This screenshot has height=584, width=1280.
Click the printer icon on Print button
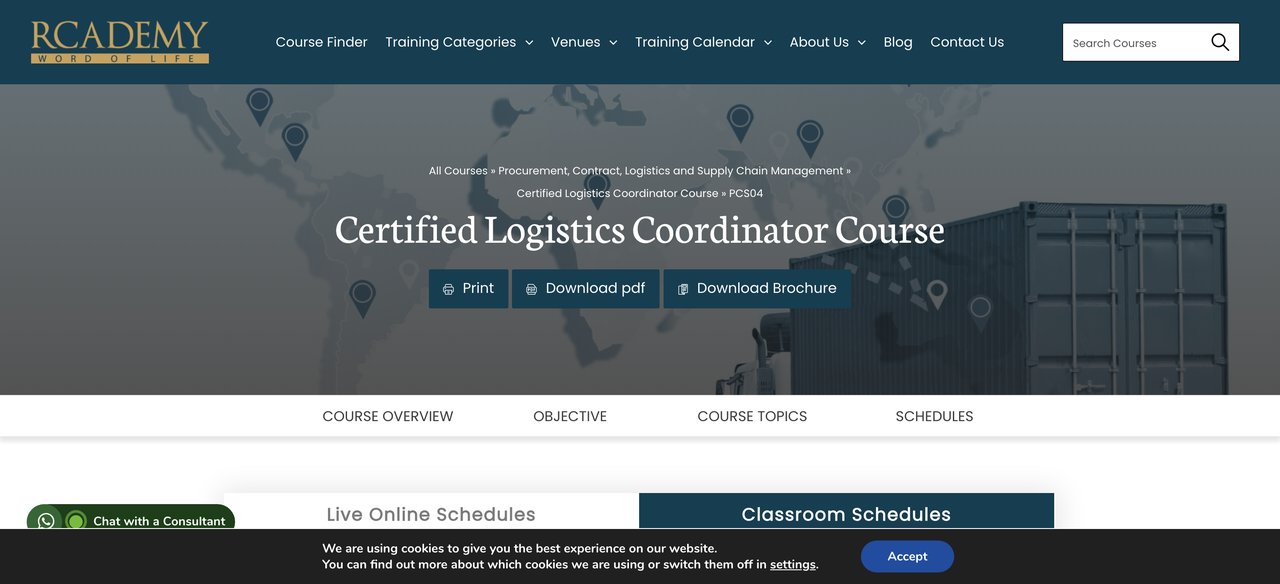coord(448,289)
